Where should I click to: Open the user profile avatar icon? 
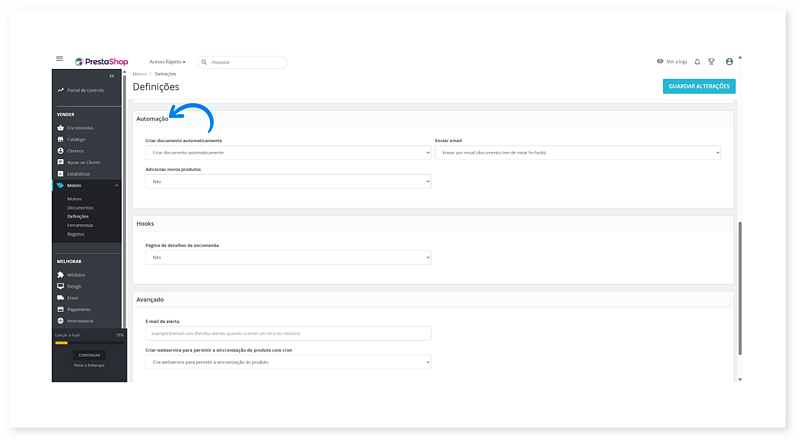[729, 61]
